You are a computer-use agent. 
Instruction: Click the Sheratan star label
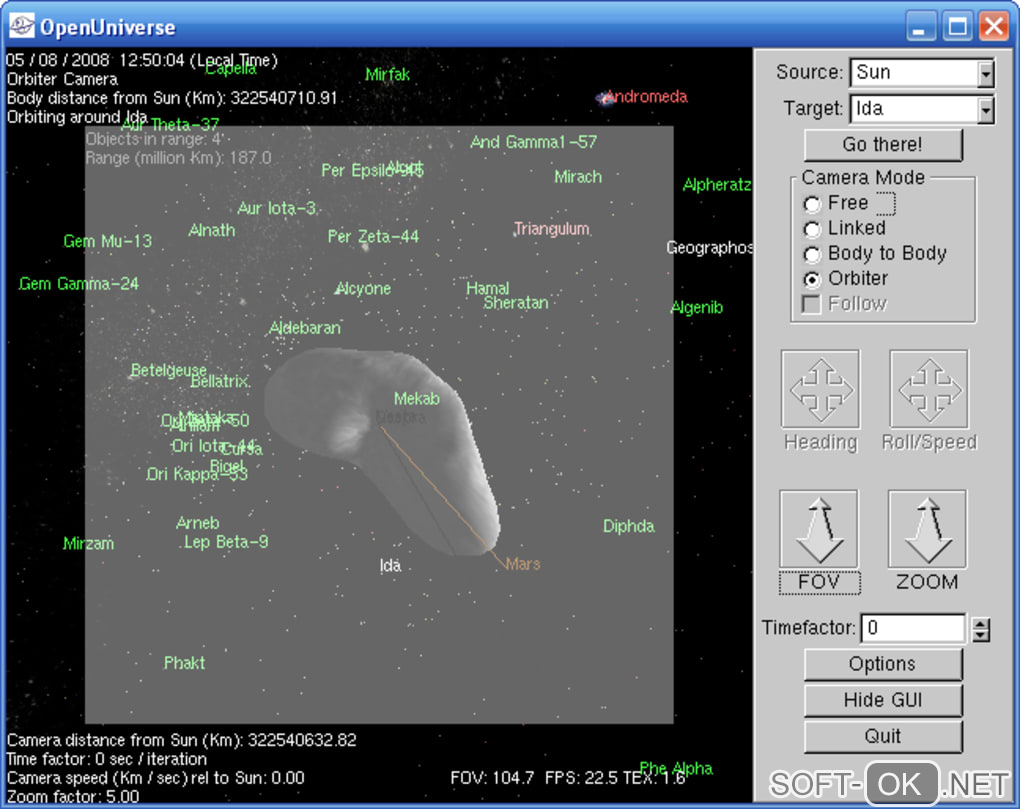pos(516,303)
